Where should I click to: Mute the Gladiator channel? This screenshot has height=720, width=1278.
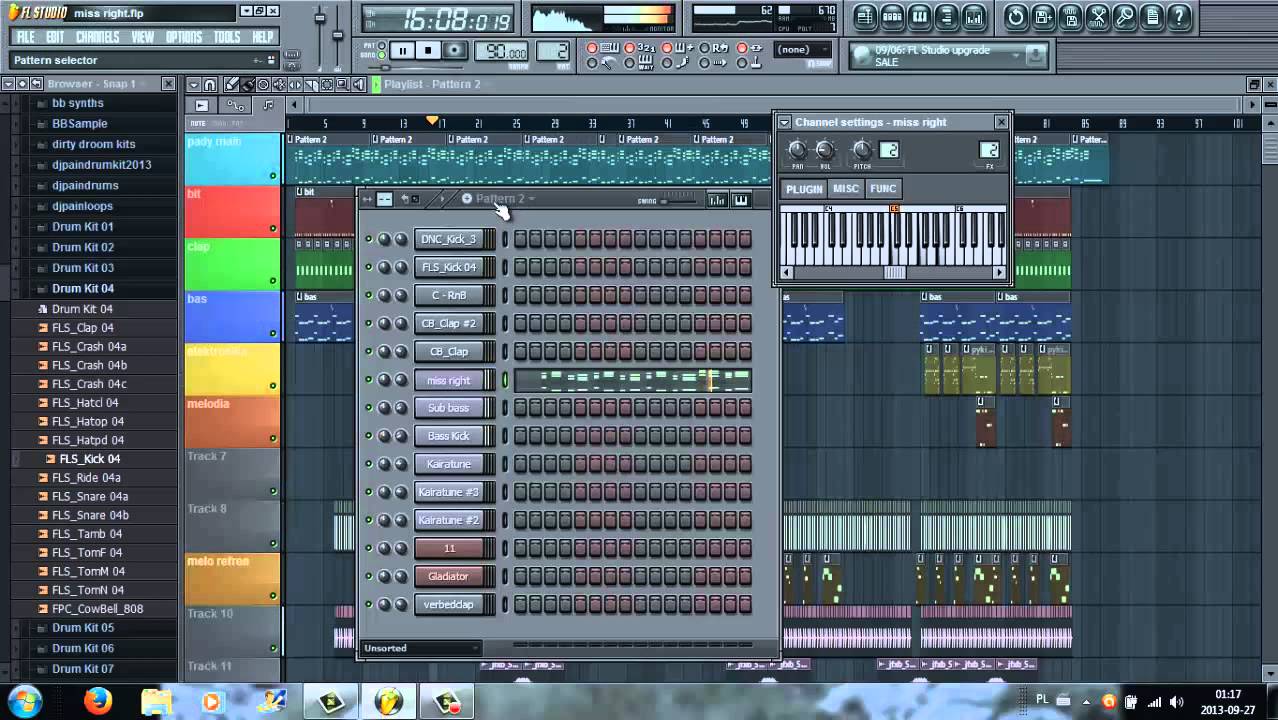[368, 576]
